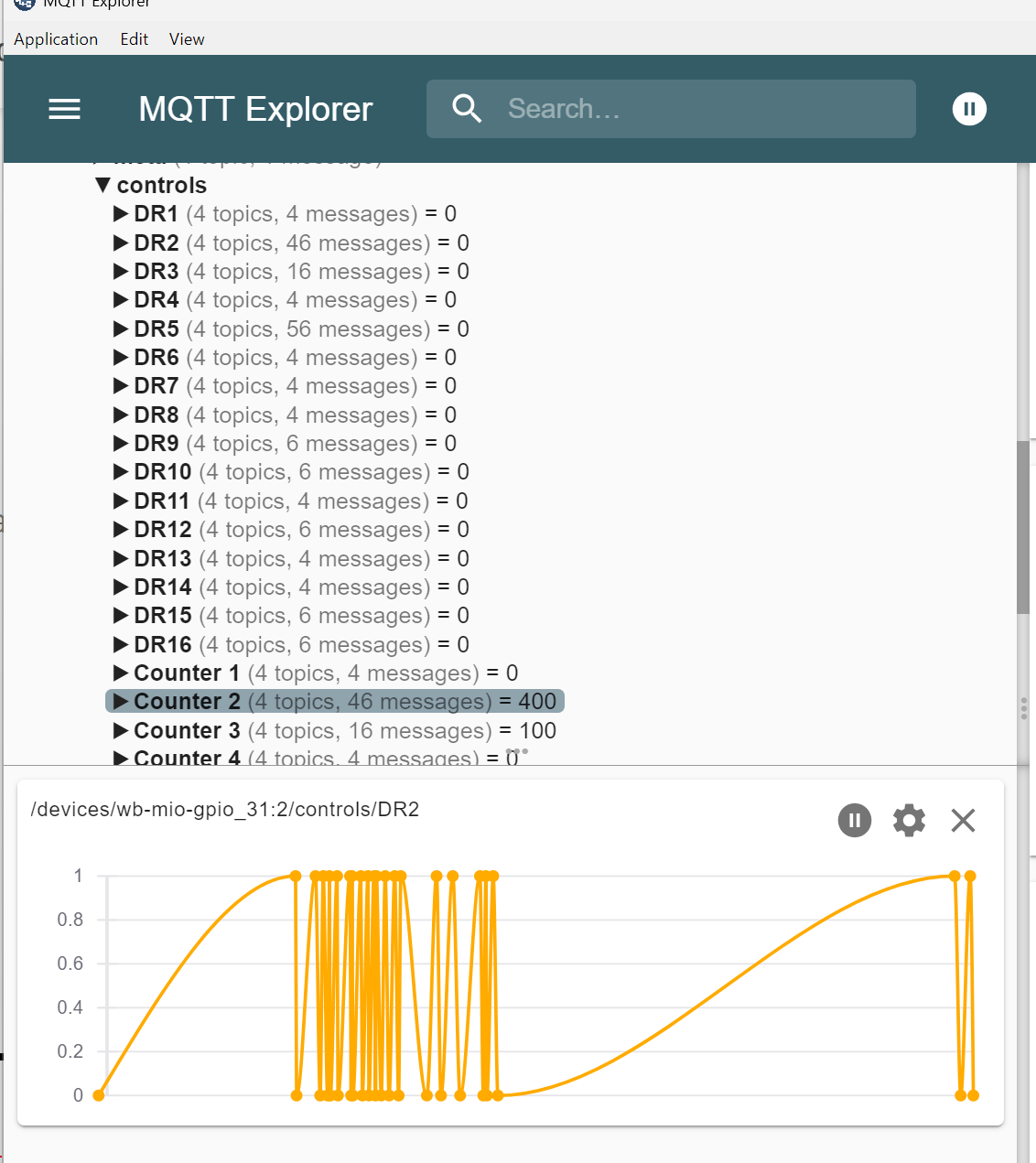Remove the DR2 chart panel
Image resolution: width=1036 pixels, height=1163 pixels.
tap(963, 820)
